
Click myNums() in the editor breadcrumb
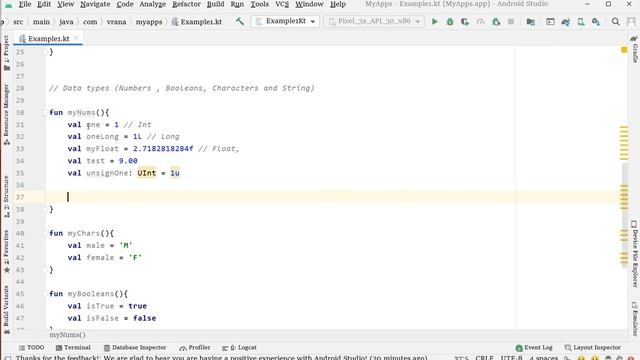(67, 335)
